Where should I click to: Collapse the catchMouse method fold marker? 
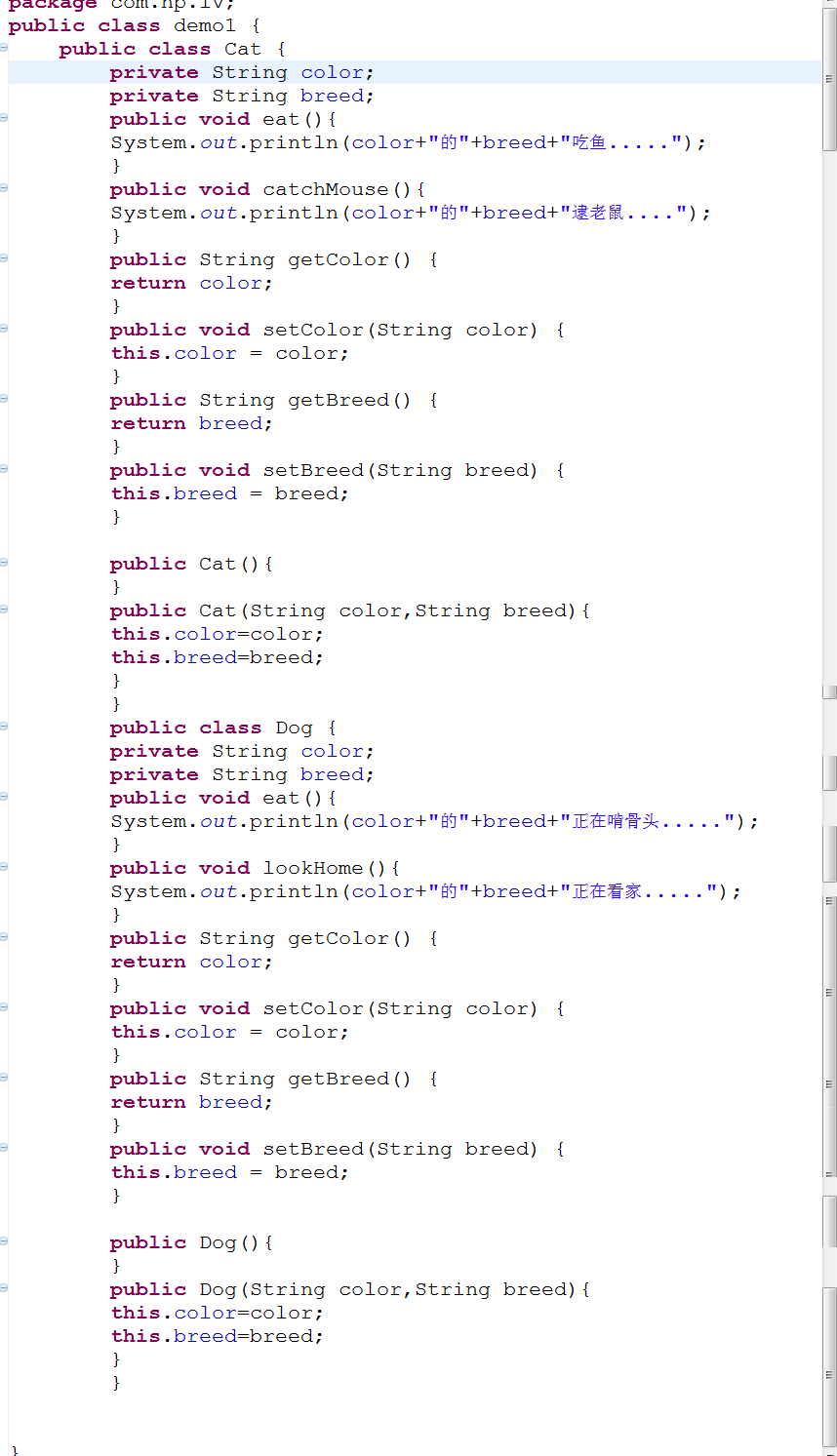tap(4, 188)
